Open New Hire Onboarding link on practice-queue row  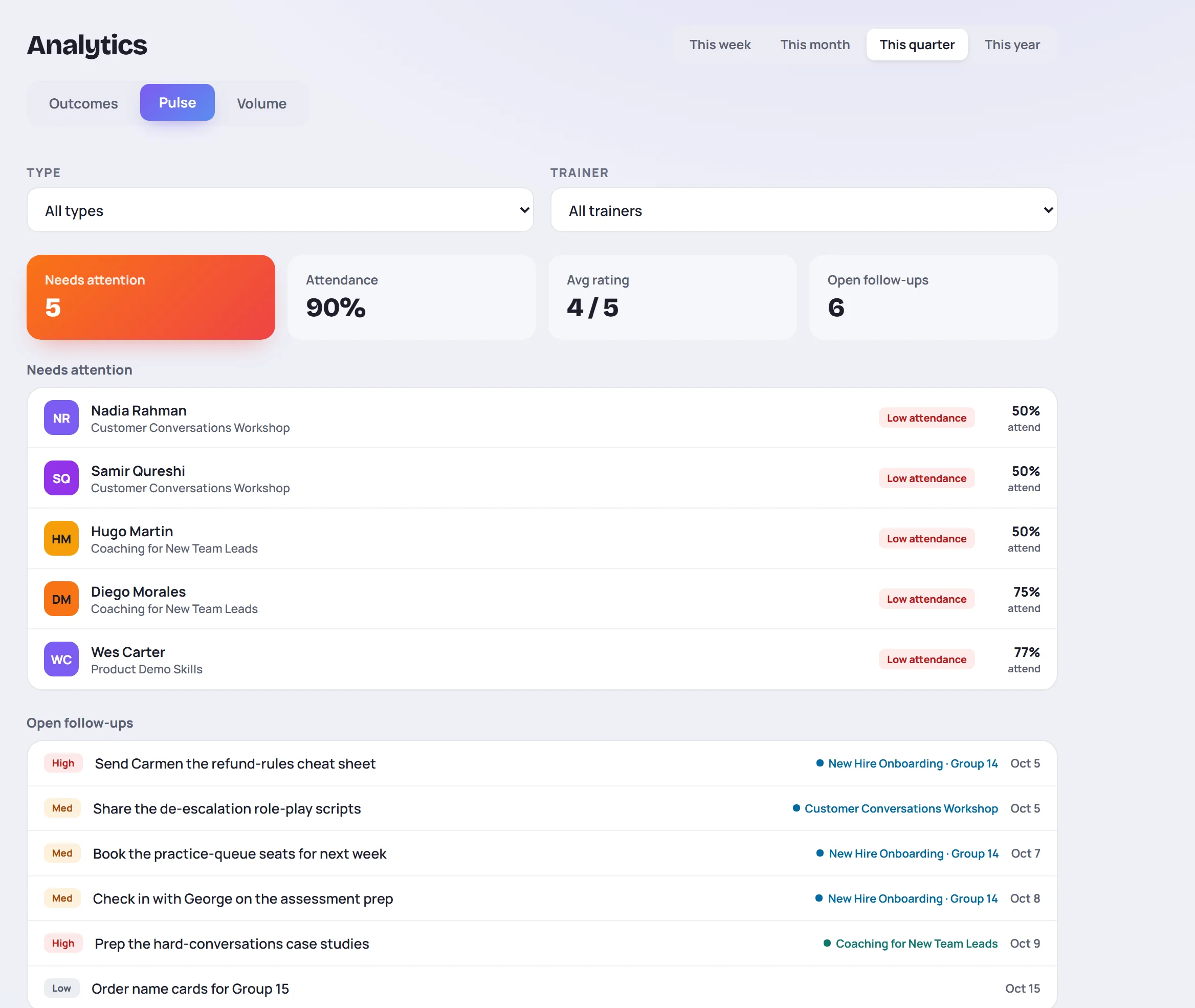907,853
